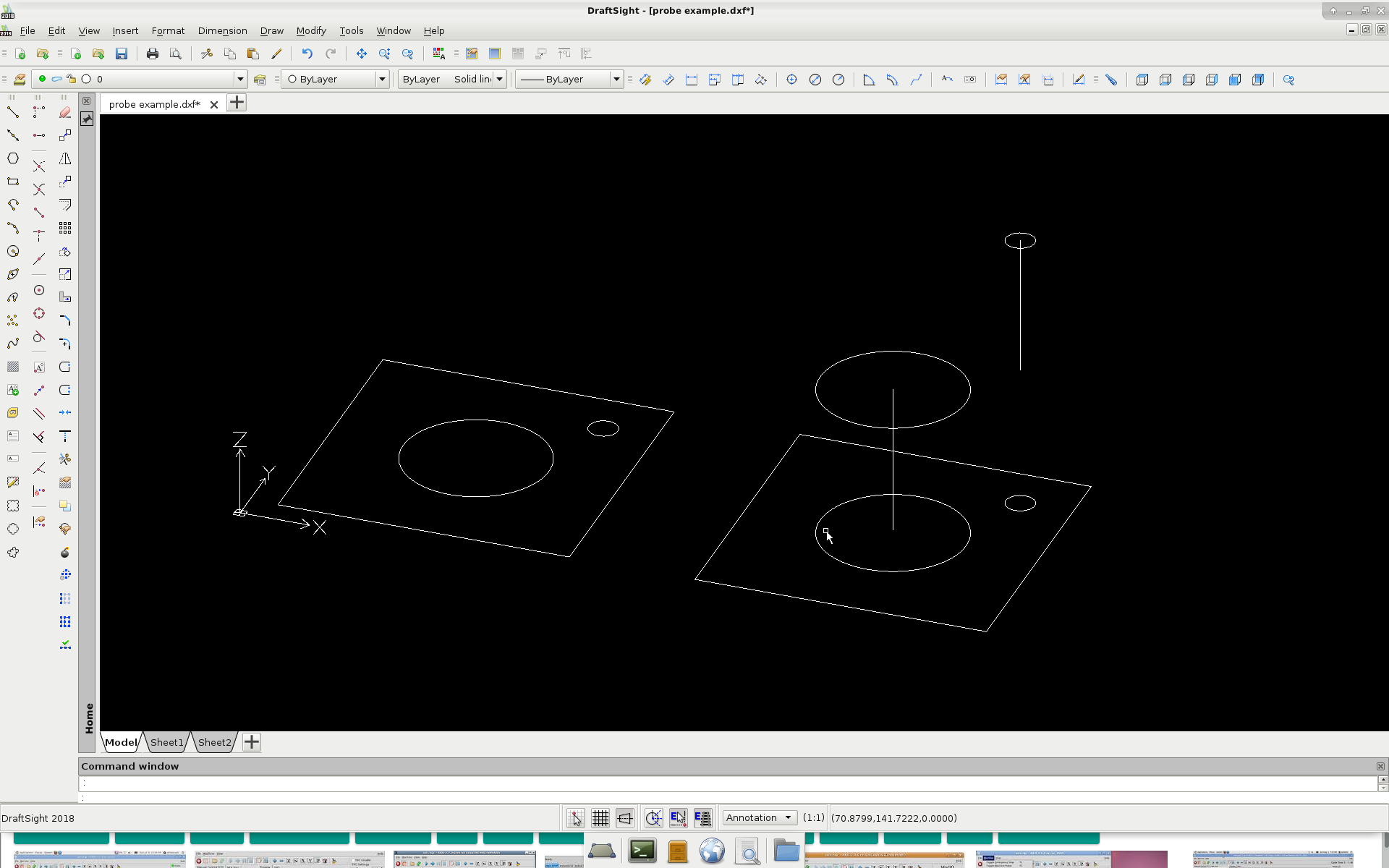Open the file manager folder icon
1389x868 pixels.
coord(786,851)
